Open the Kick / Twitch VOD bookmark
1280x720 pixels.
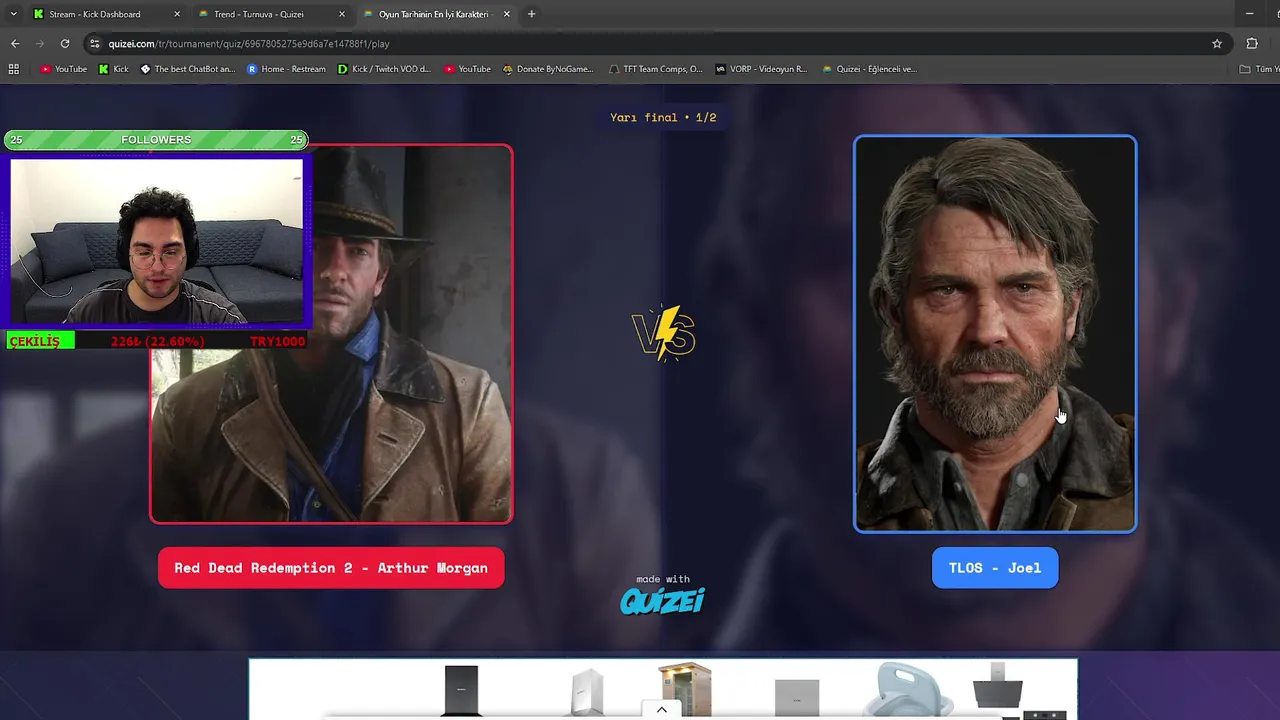point(384,69)
